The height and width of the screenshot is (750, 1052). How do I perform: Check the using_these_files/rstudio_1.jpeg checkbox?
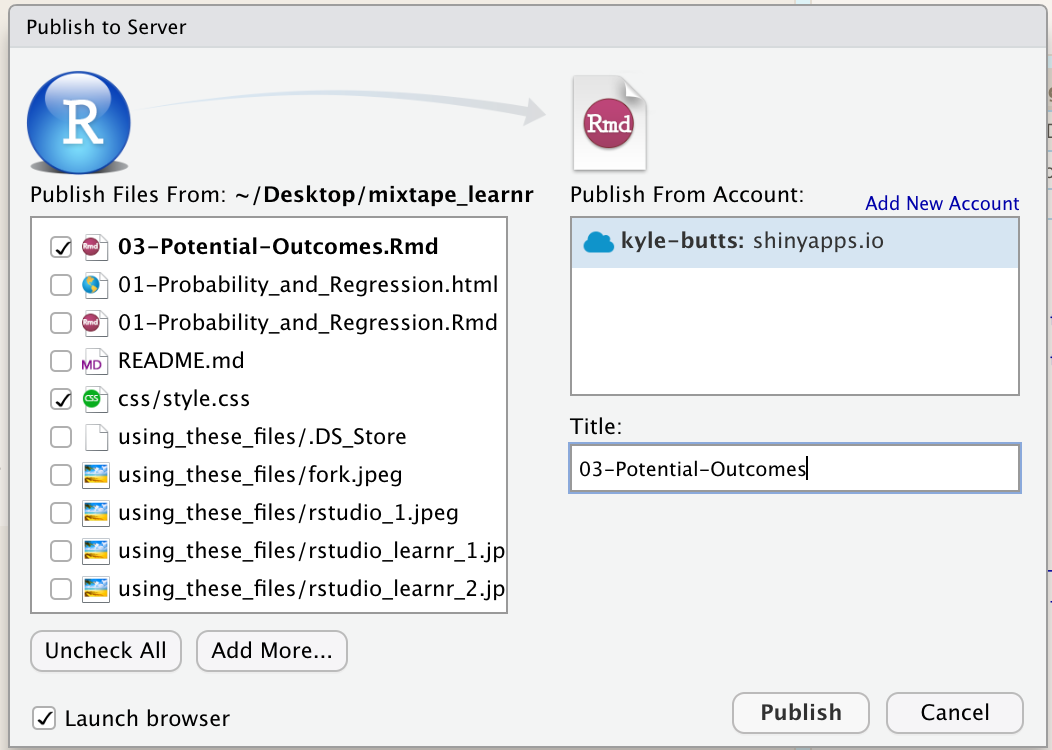pyautogui.click(x=61, y=513)
